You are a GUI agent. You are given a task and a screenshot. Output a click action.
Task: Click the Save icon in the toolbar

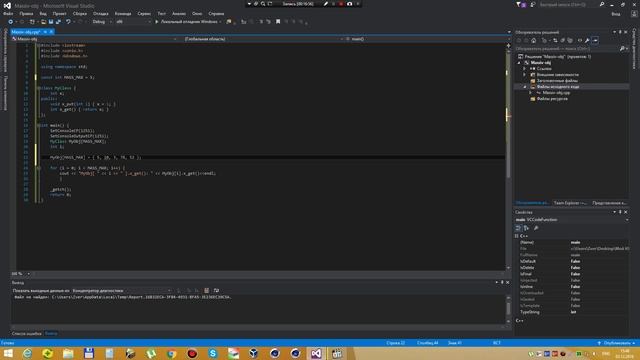[x=51, y=22]
